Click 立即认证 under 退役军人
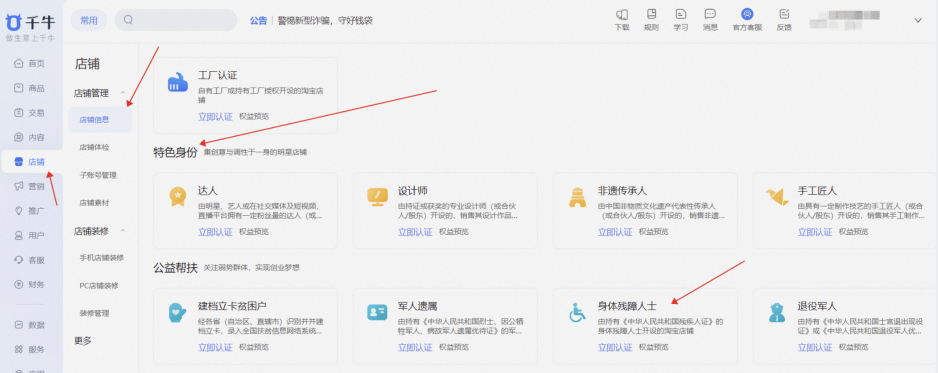Image resolution: width=938 pixels, height=373 pixels. click(815, 347)
